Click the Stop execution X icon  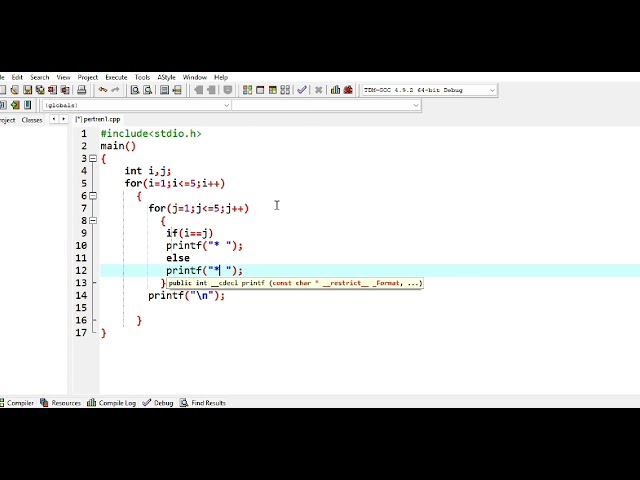pos(318,90)
